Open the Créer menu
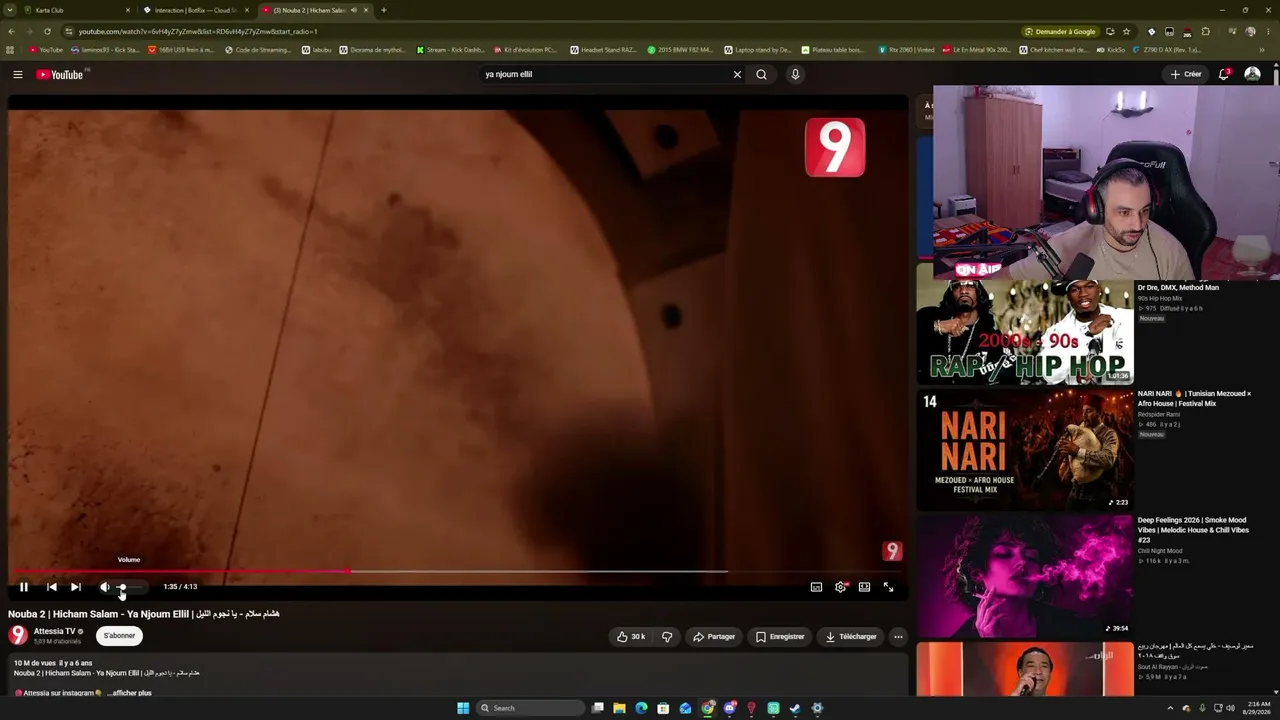 [x=1186, y=74]
